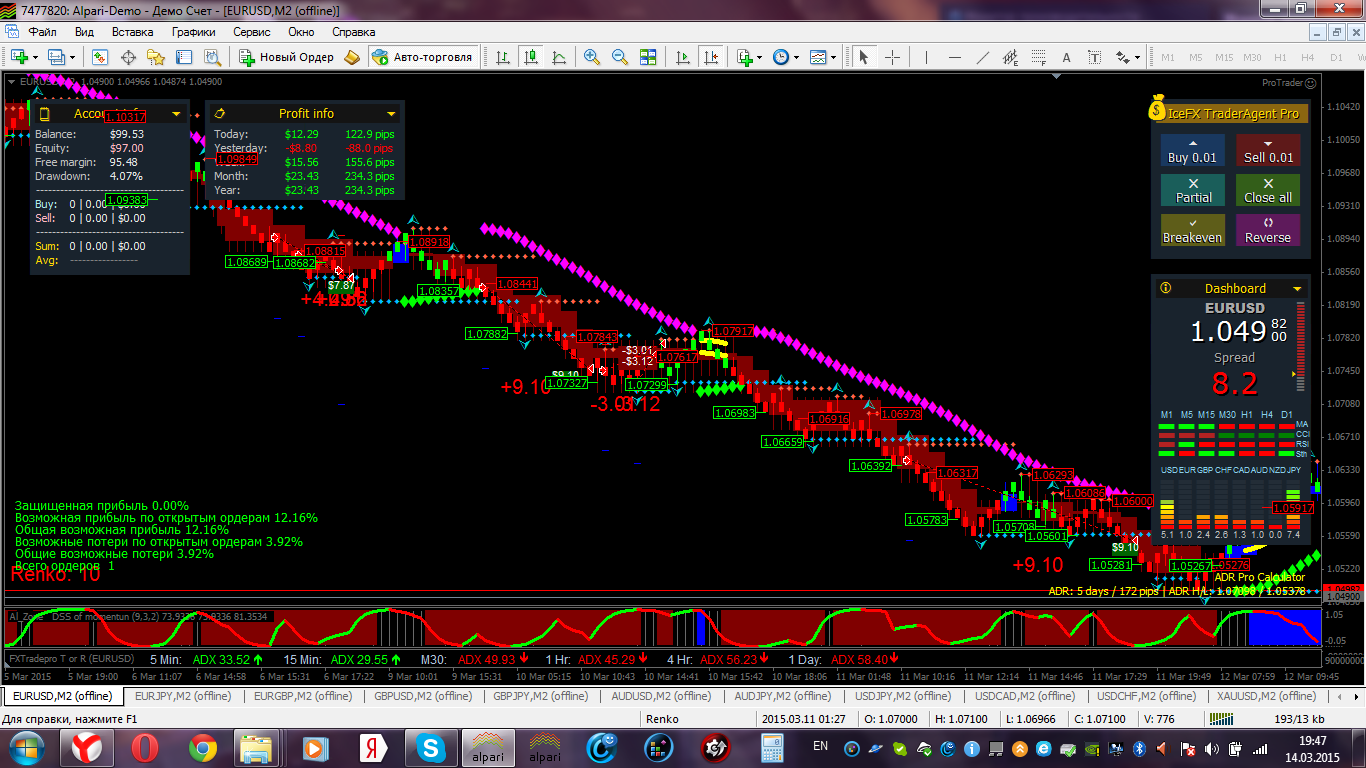The height and width of the screenshot is (768, 1366).
Task: Click the Sell 0.01 button
Action: coord(1268,150)
